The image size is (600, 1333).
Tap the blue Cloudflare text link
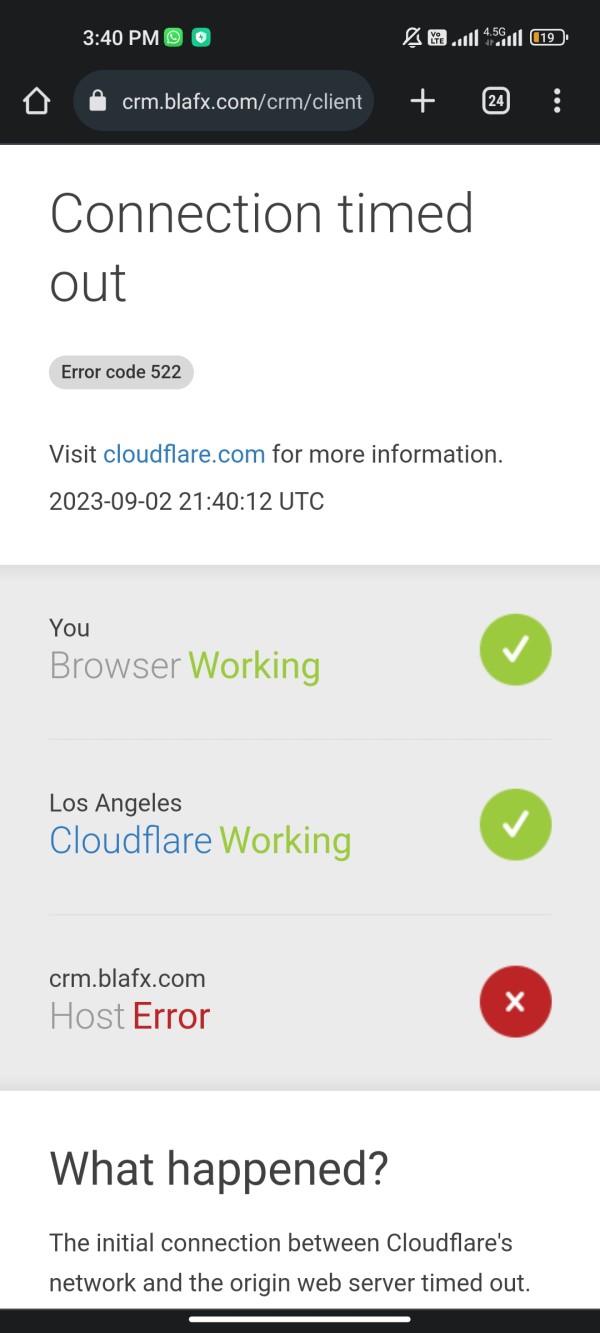(x=131, y=841)
